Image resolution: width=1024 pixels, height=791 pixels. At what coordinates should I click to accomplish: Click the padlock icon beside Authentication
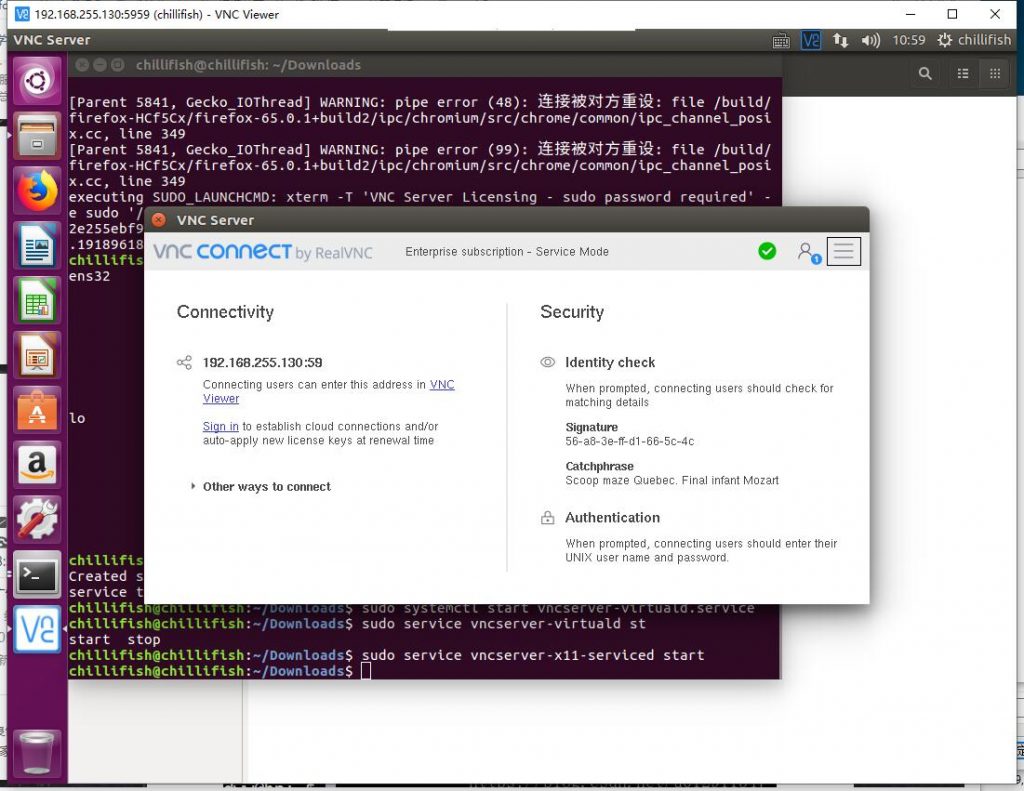pyautogui.click(x=547, y=518)
